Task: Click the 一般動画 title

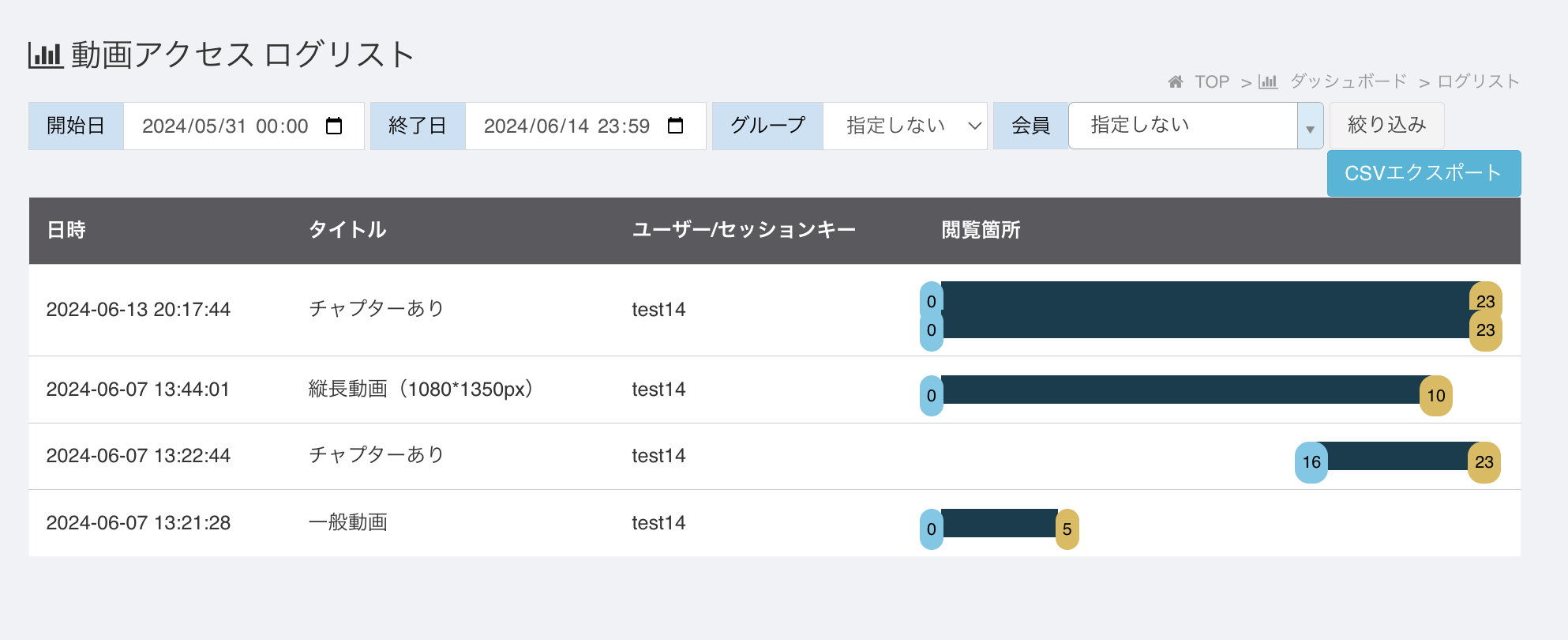Action: pos(347,523)
